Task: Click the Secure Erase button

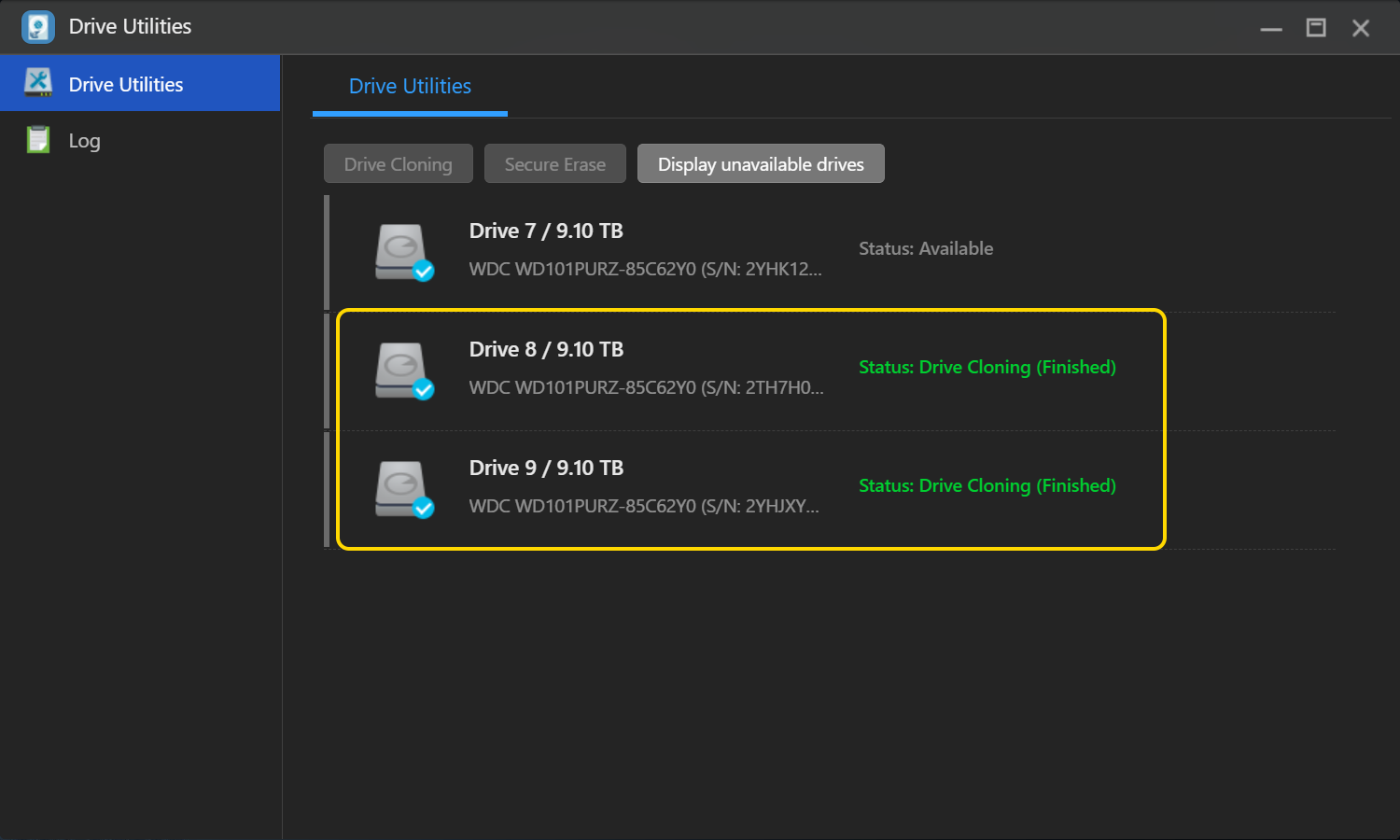Action: point(555,163)
